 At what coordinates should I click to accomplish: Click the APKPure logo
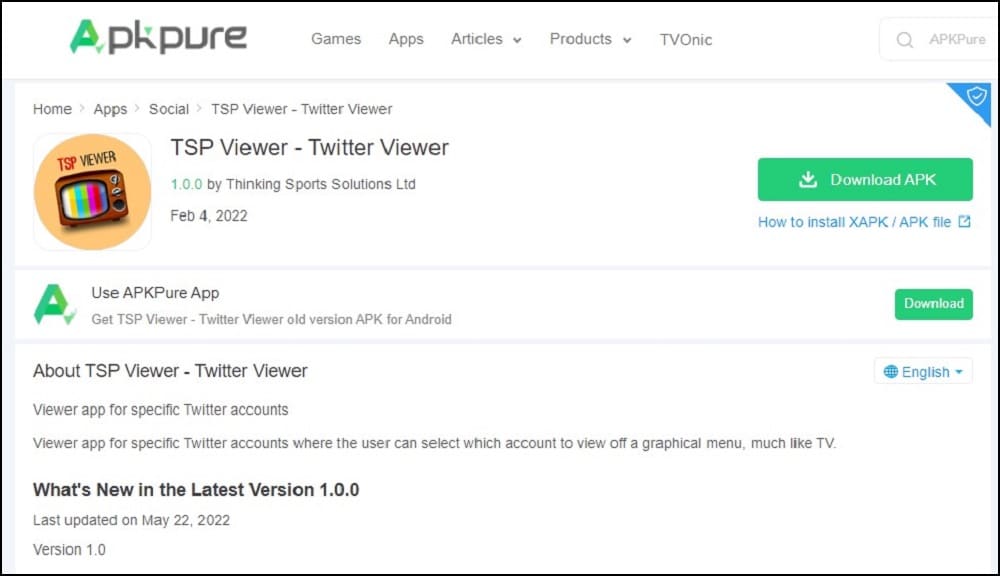(158, 37)
